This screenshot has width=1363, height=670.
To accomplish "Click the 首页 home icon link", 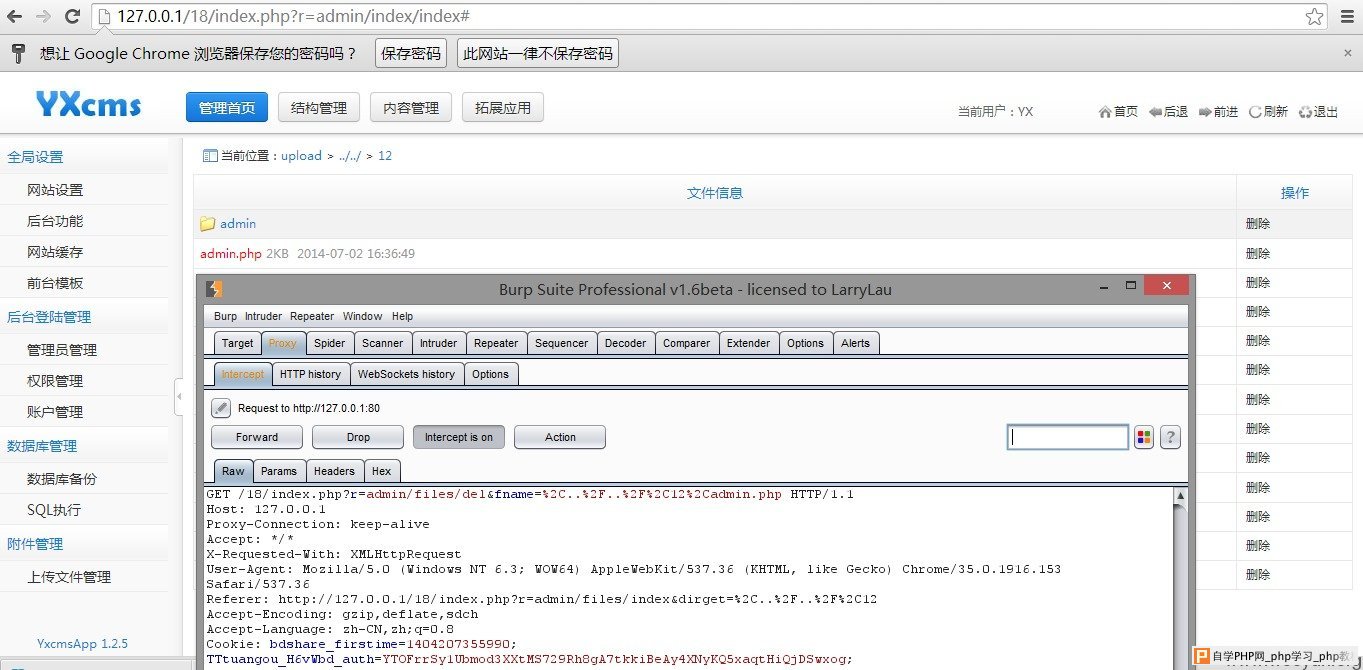I will pos(1118,112).
